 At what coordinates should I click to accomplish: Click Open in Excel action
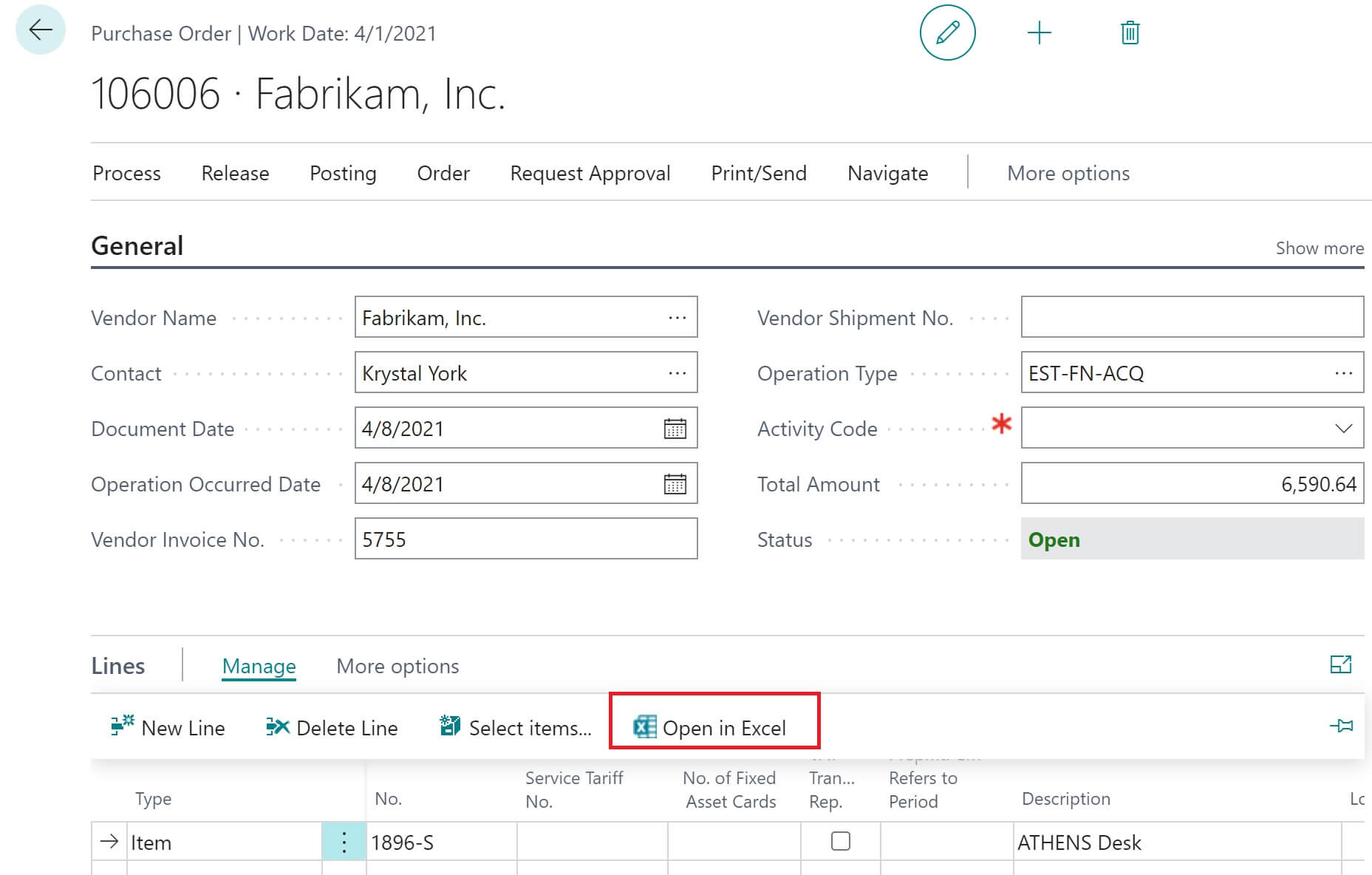tap(710, 727)
